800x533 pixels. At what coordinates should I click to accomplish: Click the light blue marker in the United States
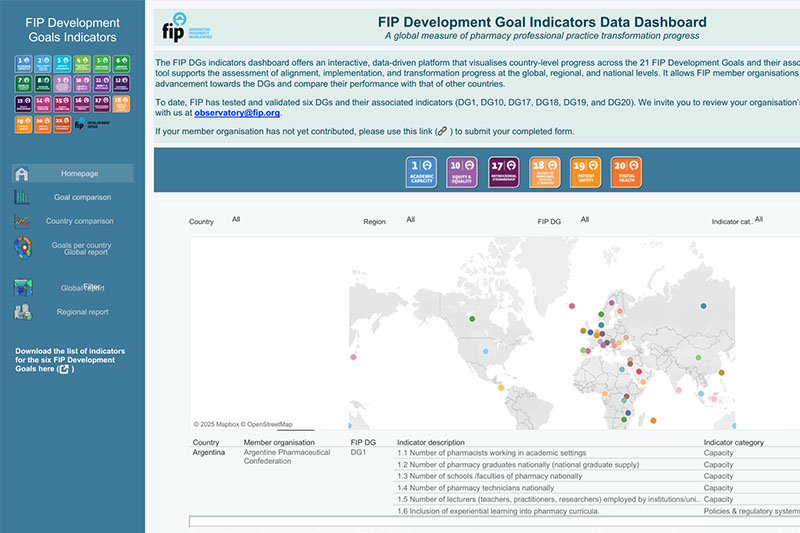(x=486, y=351)
